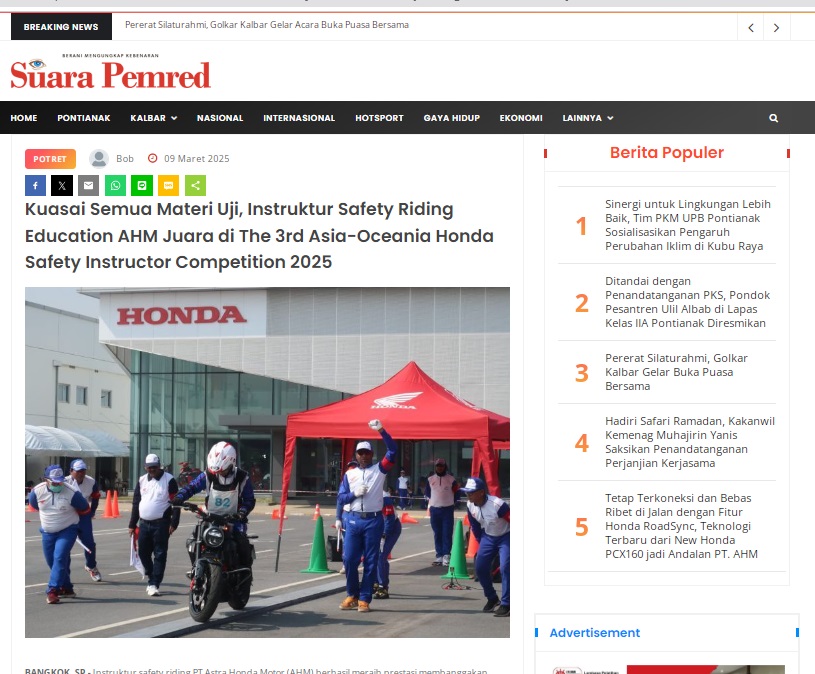815x674 pixels.
Task: Expand the Kalbar dropdown menu
Action: tap(154, 118)
